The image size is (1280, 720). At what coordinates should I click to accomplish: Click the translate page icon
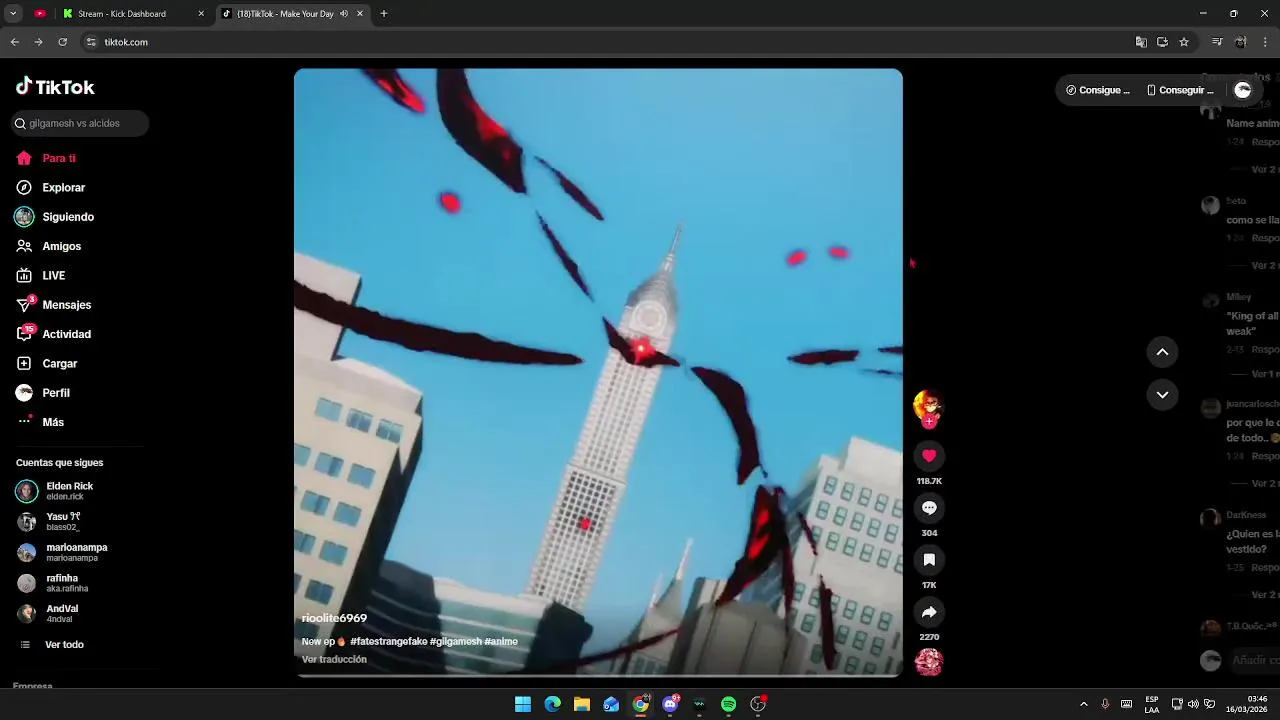tap(1141, 42)
